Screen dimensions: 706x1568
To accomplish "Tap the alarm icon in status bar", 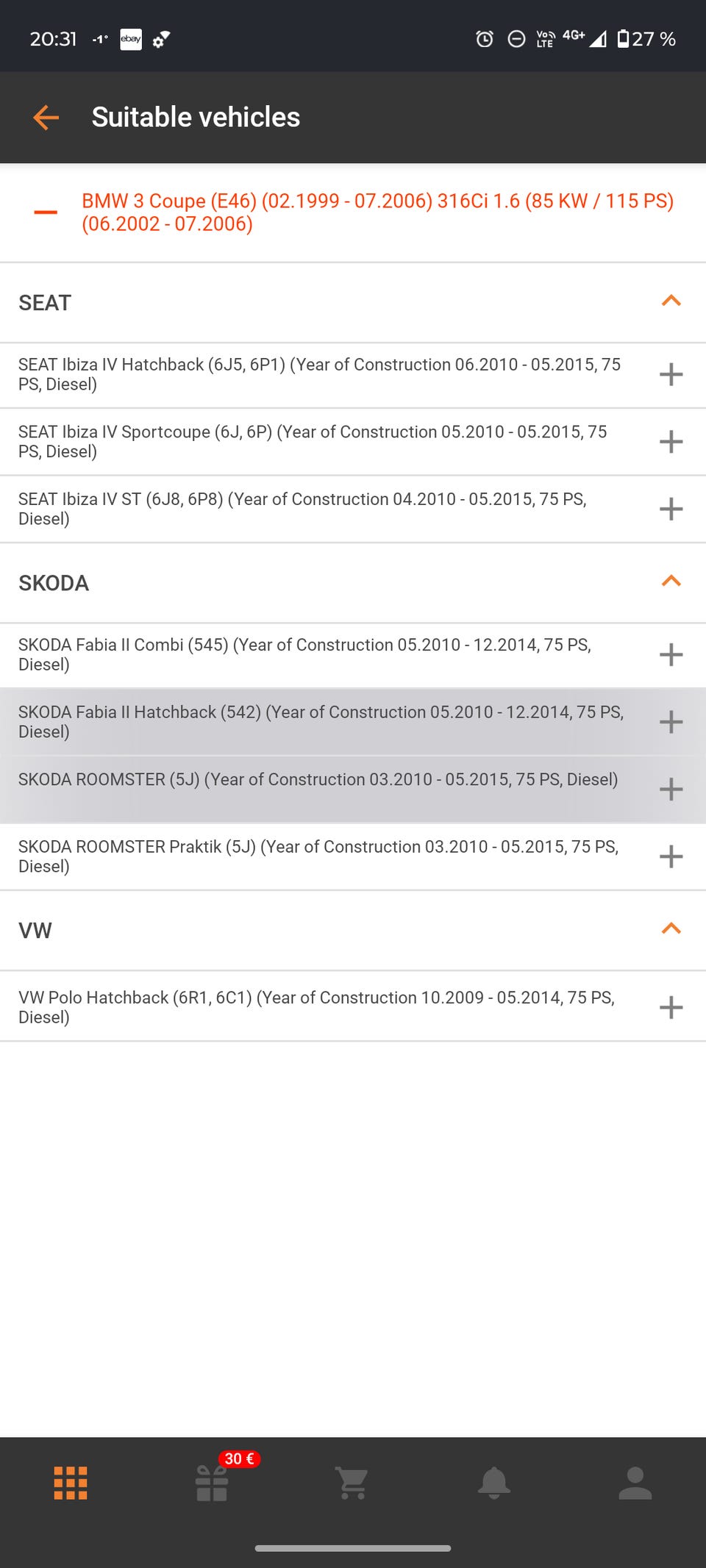I will (485, 39).
